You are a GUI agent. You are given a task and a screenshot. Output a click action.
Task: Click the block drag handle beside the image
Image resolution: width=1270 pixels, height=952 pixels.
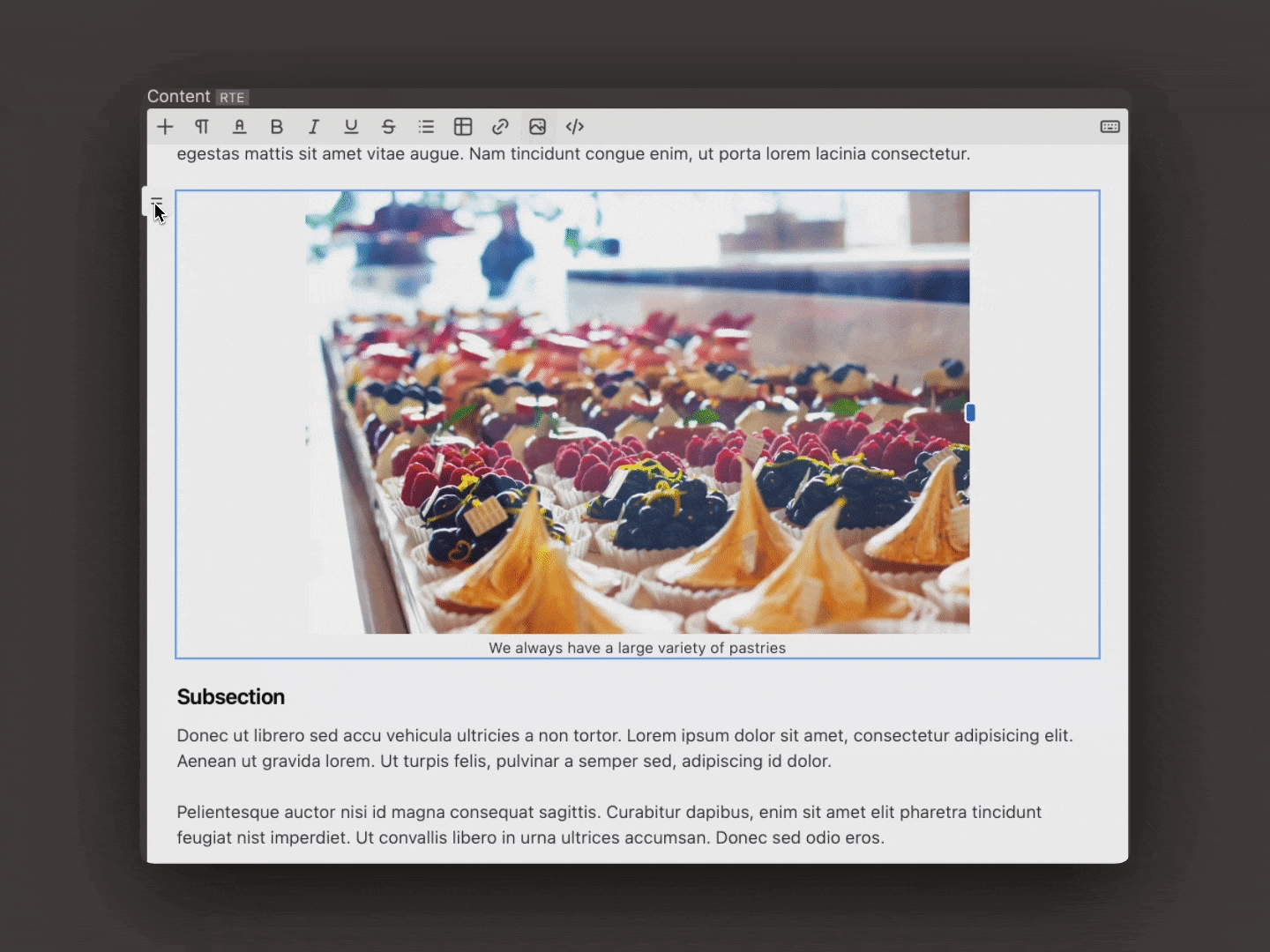155,201
